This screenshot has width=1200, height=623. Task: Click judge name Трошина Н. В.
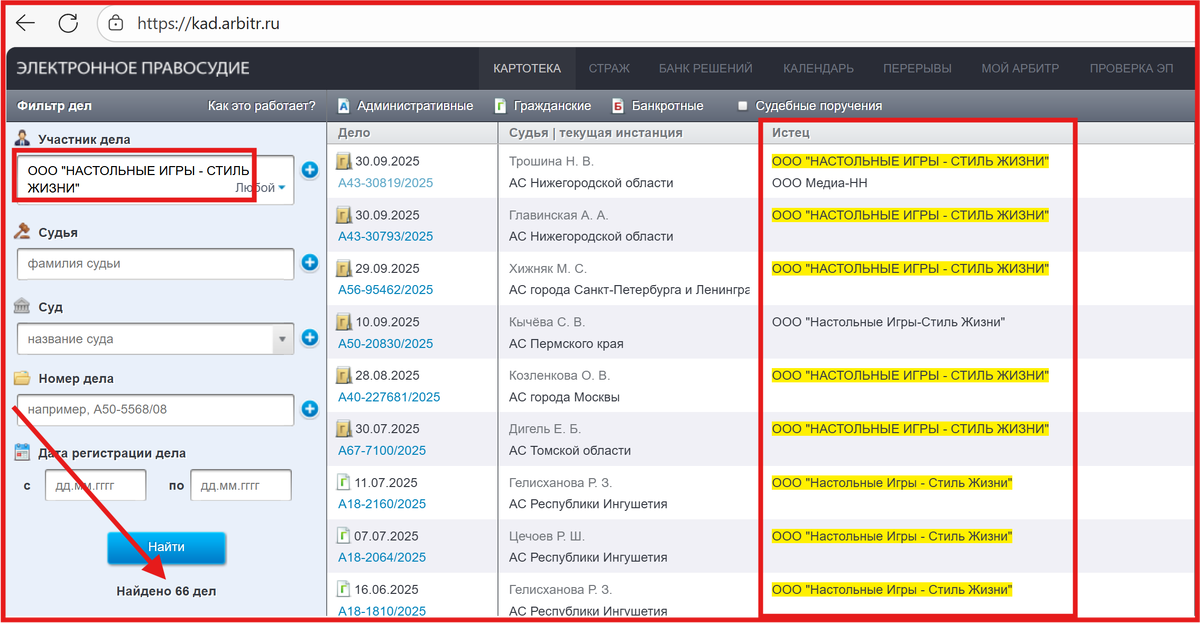(551, 161)
